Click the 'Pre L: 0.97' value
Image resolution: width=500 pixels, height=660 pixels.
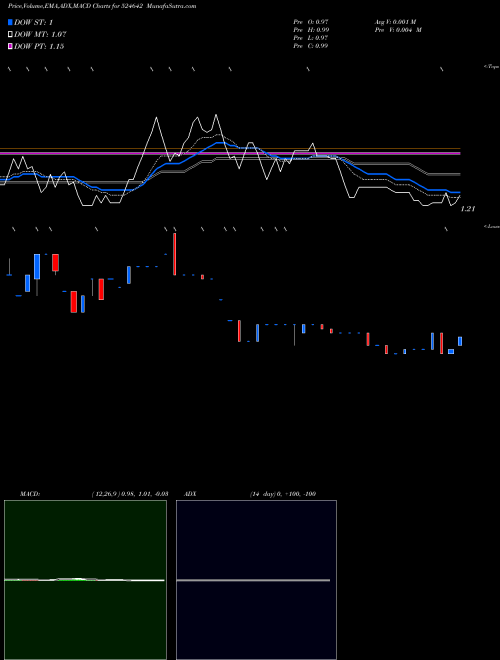[x=311, y=38]
